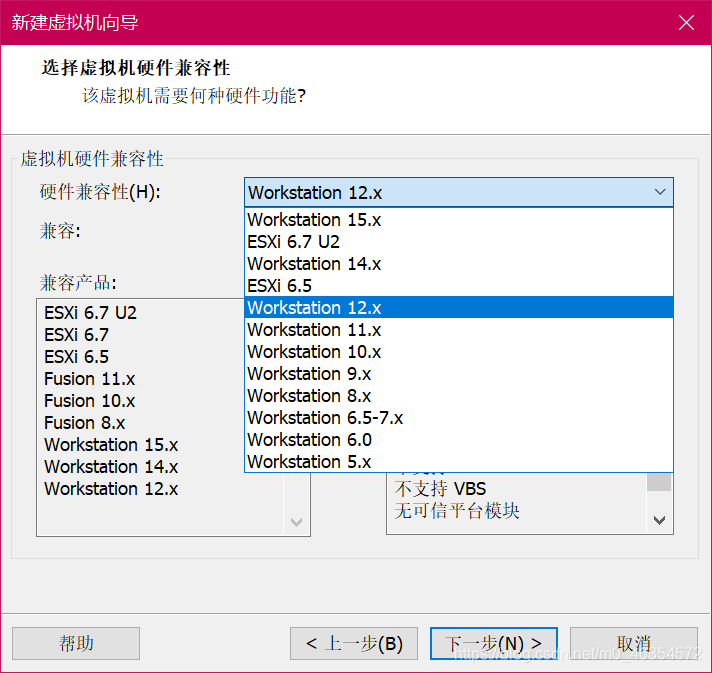Image resolution: width=712 pixels, height=673 pixels.
Task: Select Workstation 9.x dropdown option
Action: [x=459, y=374]
